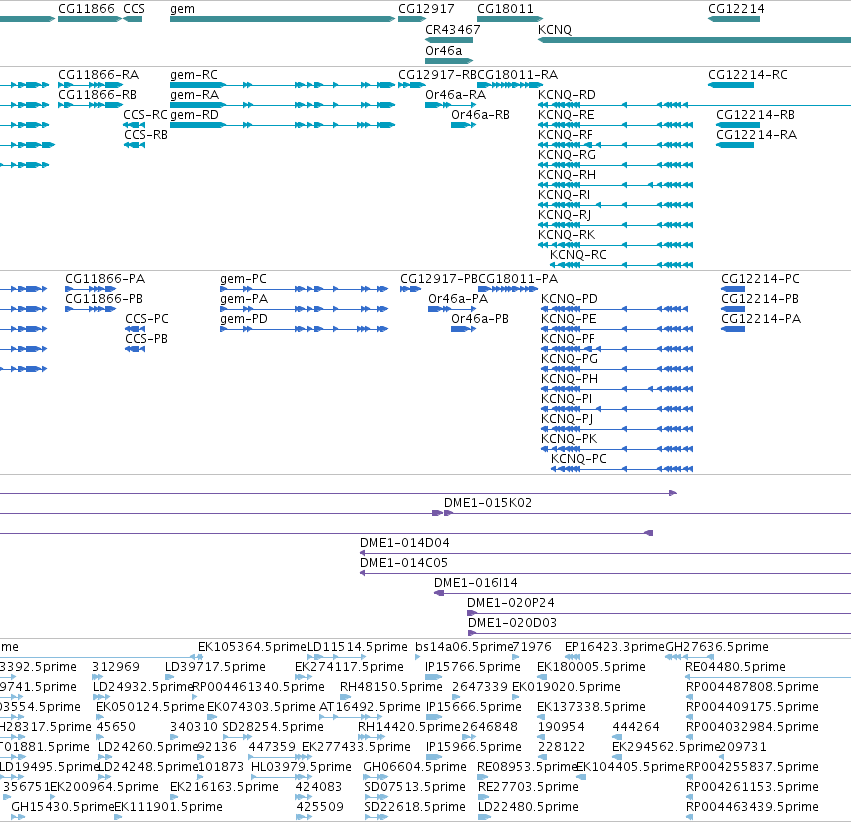
Task: Select protein KCNQ-PD
Action: 615,309
